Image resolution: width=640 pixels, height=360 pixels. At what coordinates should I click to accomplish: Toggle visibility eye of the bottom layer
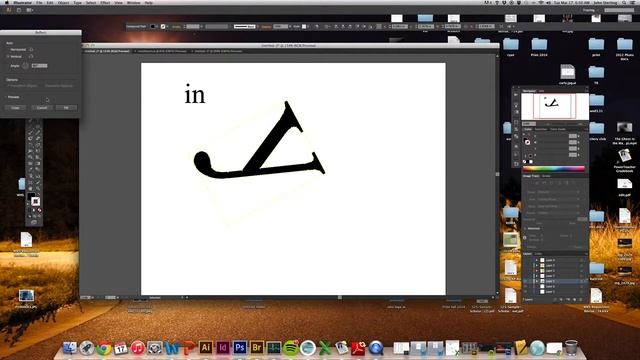click(526, 292)
